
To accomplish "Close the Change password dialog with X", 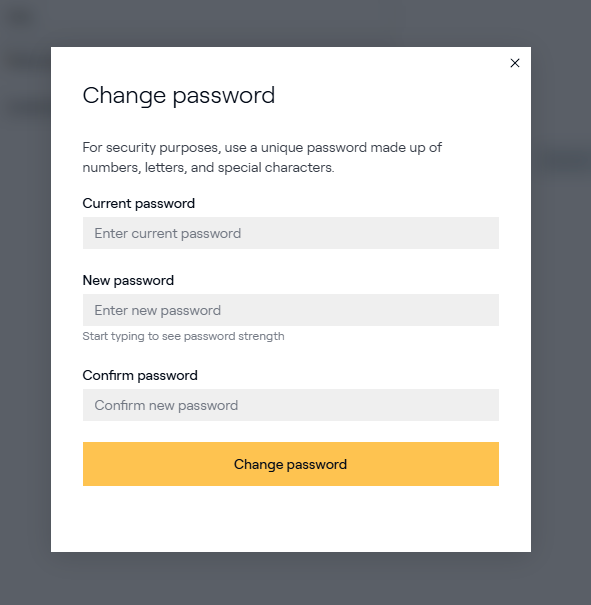I will pyautogui.click(x=515, y=63).
